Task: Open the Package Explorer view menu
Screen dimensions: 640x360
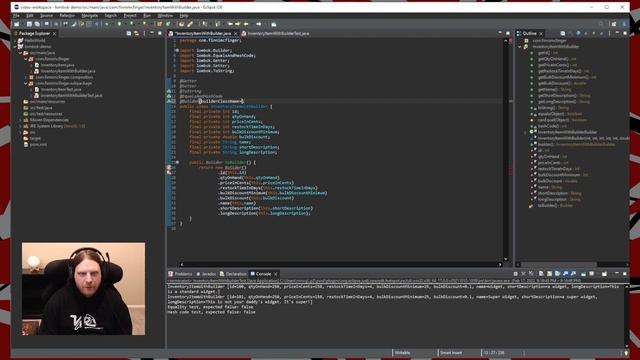Action: click(144, 33)
